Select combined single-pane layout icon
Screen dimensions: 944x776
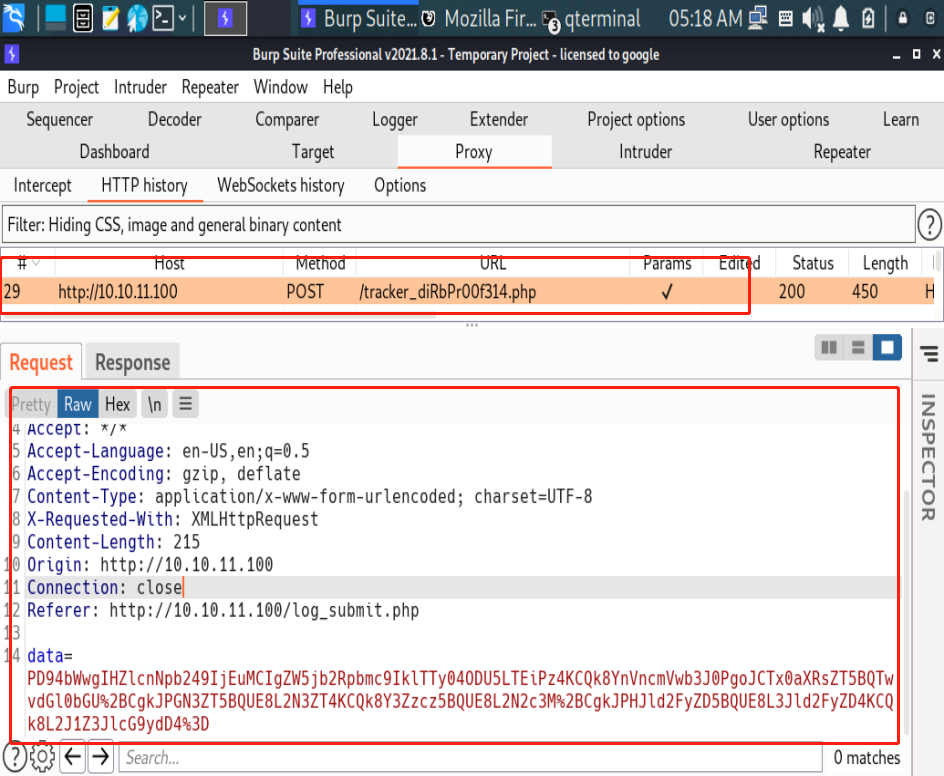point(887,347)
